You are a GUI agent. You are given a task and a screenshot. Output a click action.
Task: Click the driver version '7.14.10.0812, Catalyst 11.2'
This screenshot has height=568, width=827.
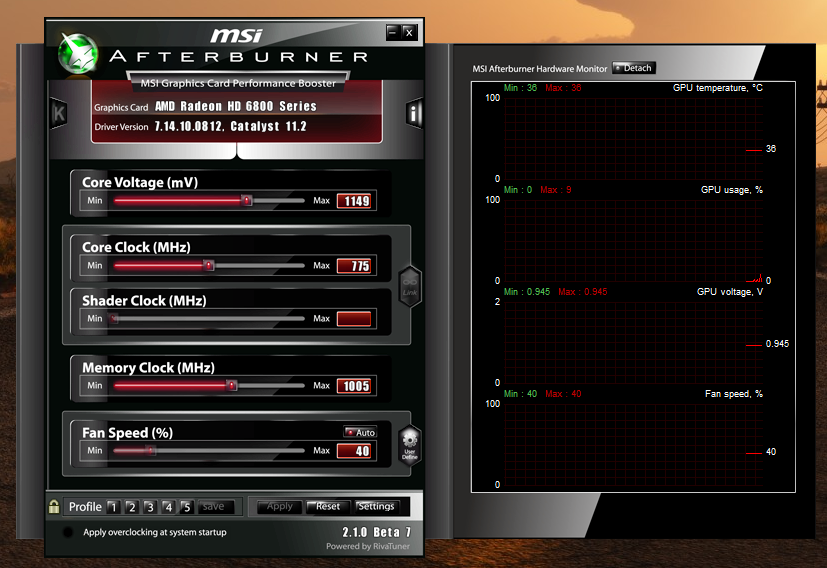click(230, 127)
